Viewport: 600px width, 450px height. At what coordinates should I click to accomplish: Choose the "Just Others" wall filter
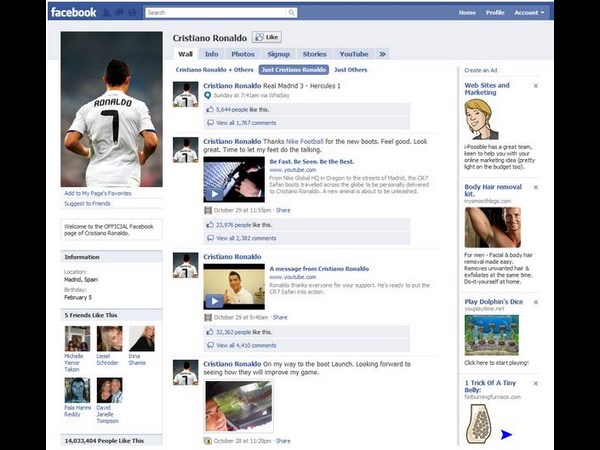(x=350, y=70)
